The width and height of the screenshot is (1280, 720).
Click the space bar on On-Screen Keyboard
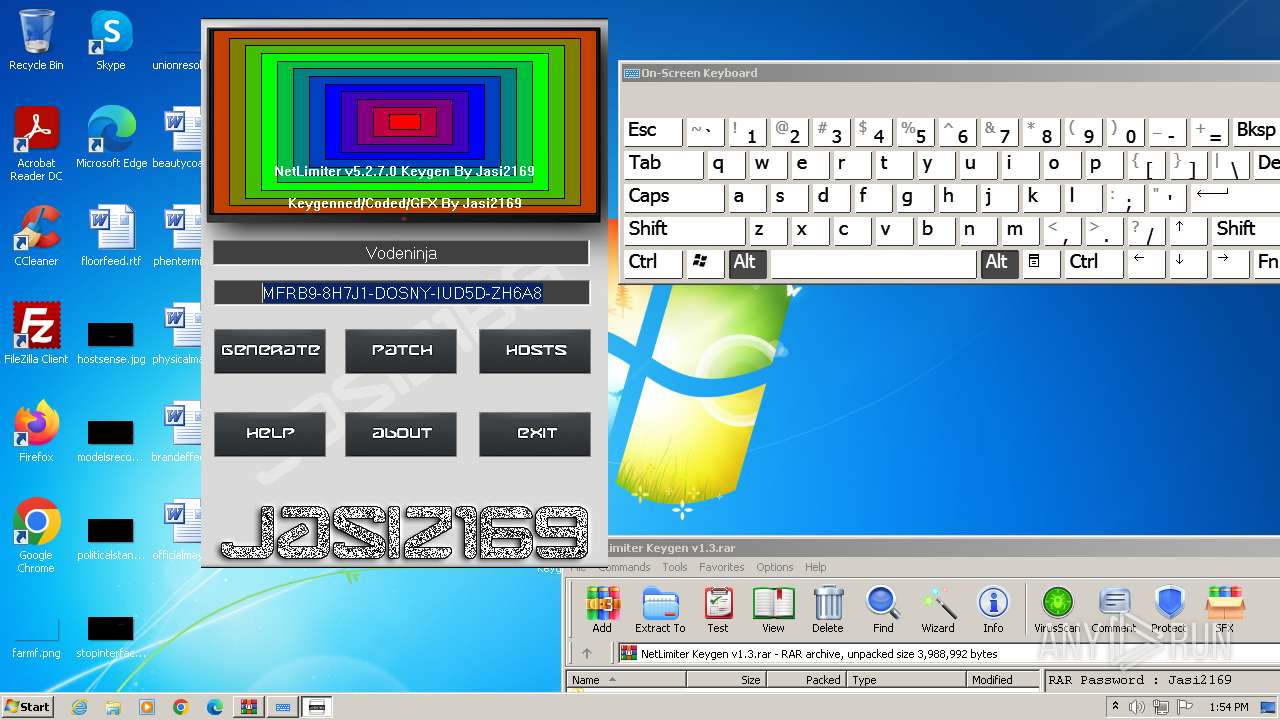click(873, 263)
